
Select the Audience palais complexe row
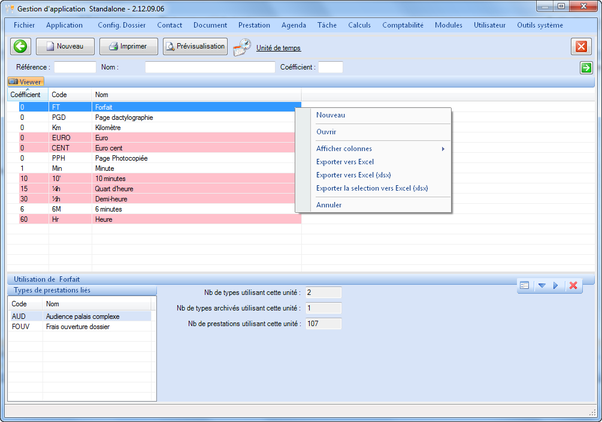(x=82, y=315)
